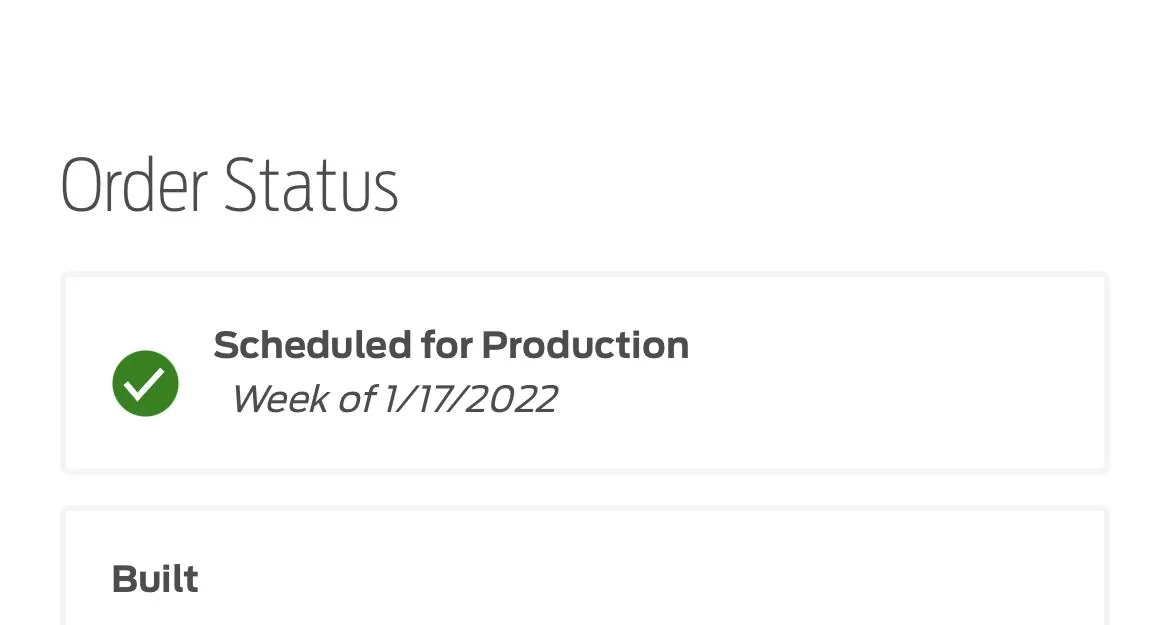Click the green checkmark status icon

(x=146, y=383)
